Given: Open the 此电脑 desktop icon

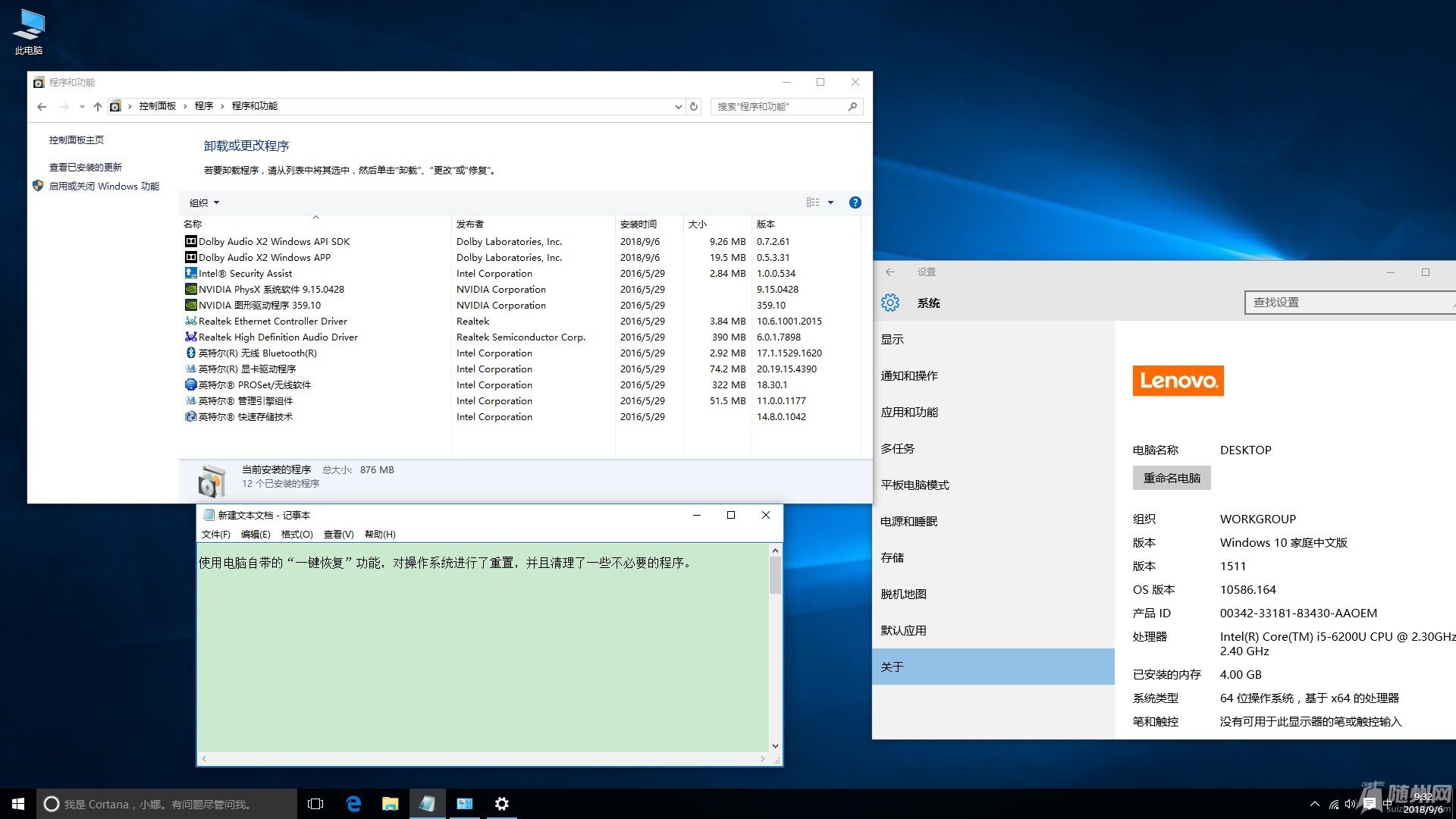Looking at the screenshot, I should point(29,32).
